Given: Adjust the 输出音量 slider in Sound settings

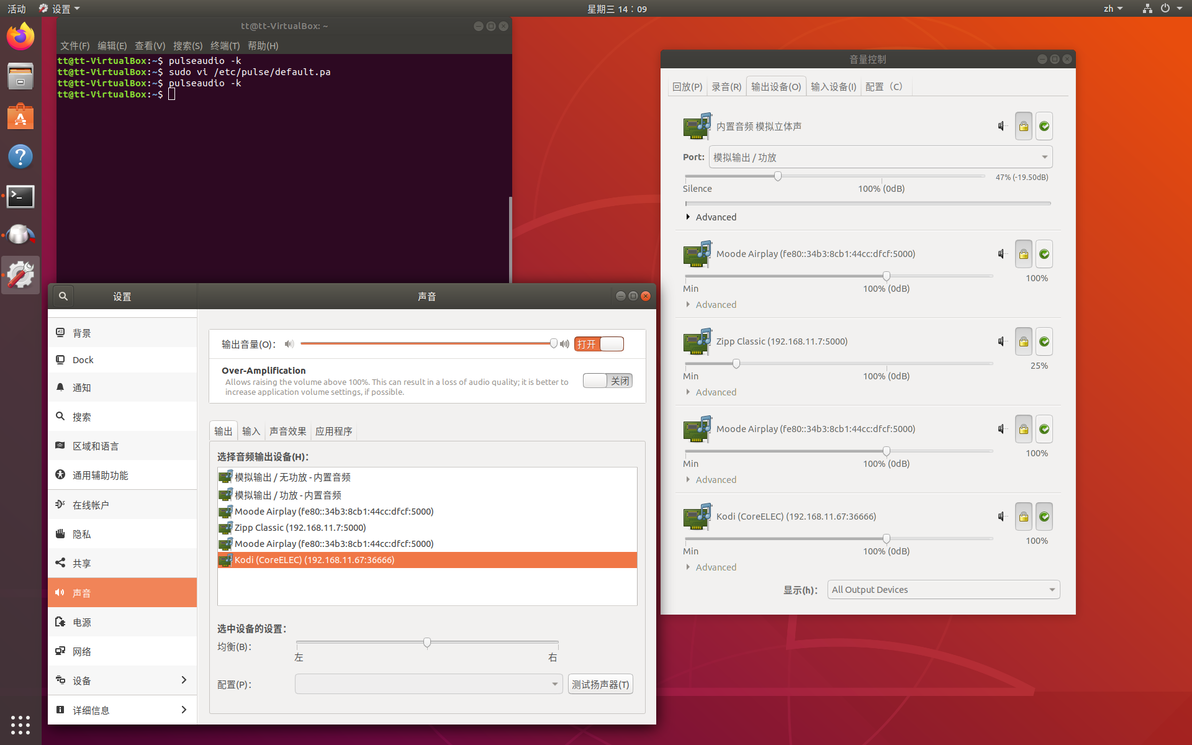Looking at the screenshot, I should 427,344.
